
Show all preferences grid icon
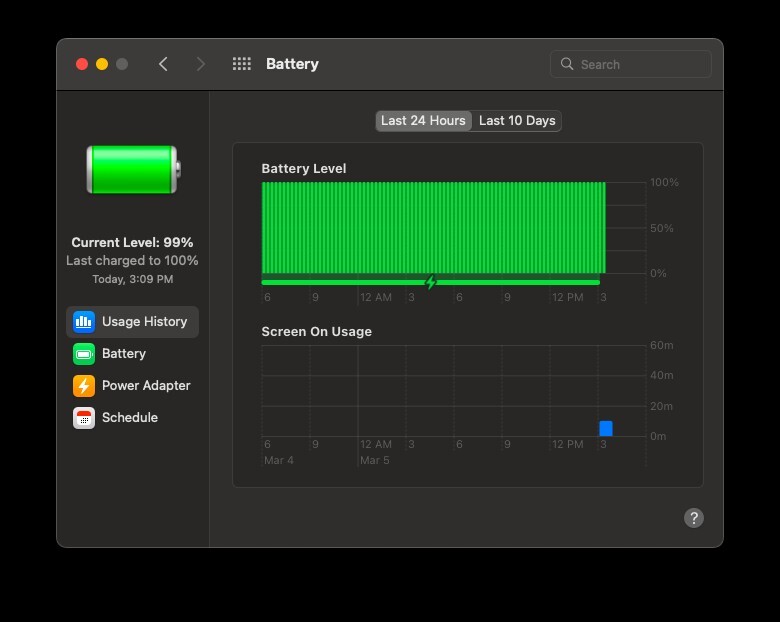[x=241, y=64]
